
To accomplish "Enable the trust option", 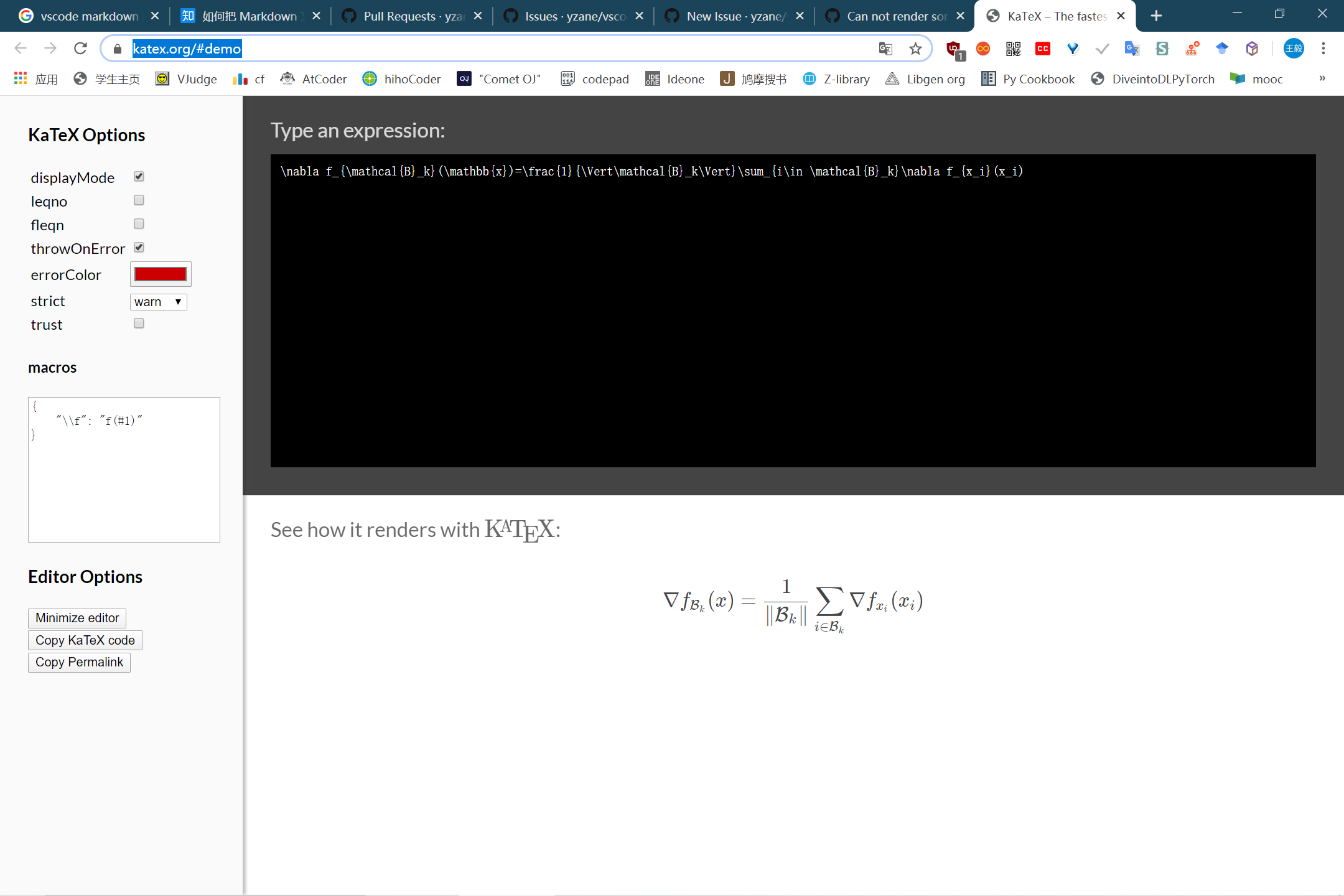I will (x=139, y=323).
